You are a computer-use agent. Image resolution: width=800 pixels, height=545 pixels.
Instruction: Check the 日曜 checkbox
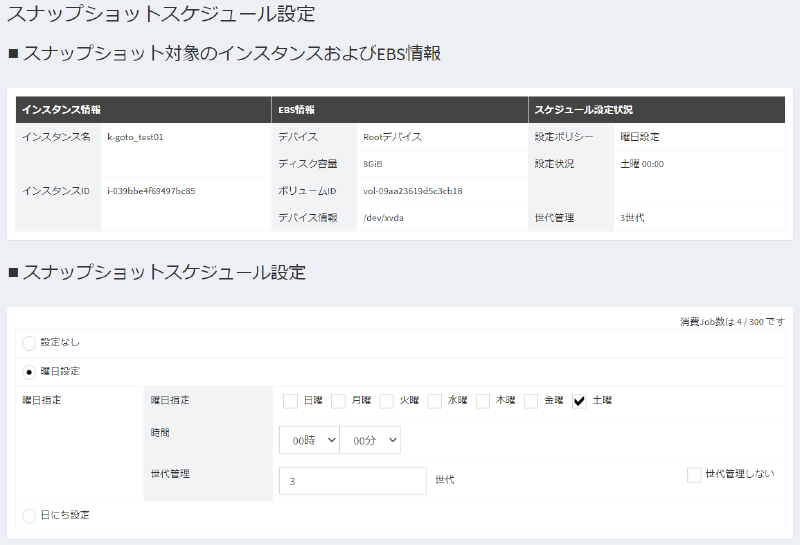click(x=291, y=401)
